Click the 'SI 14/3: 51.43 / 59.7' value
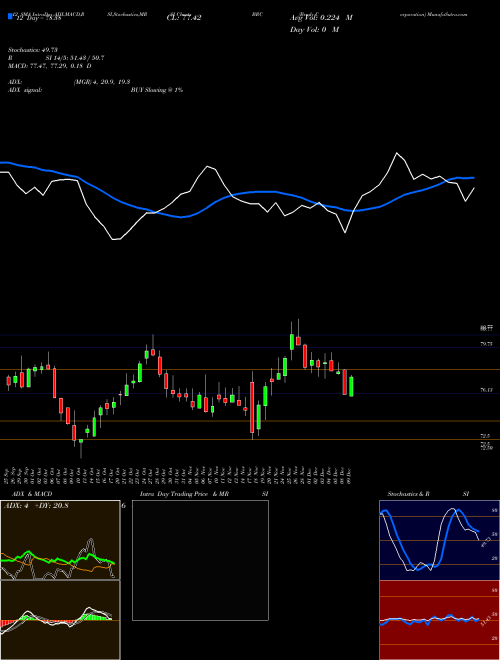 [x=75, y=58]
